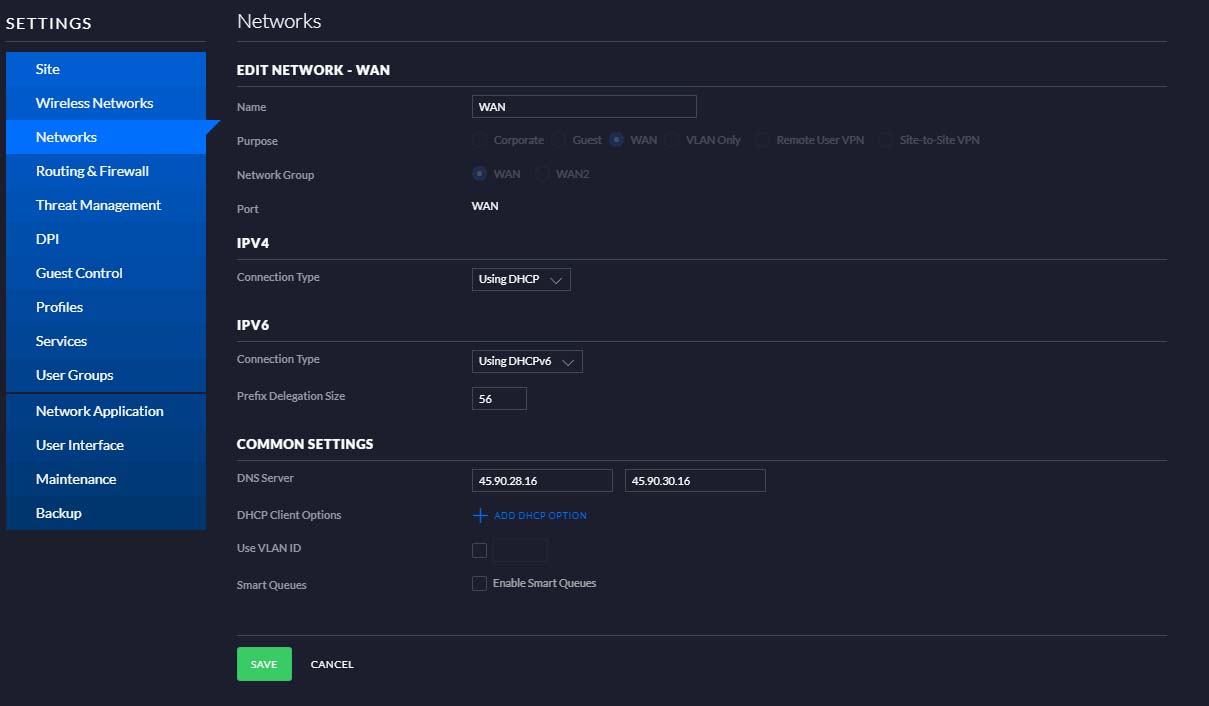Open the Backup settings page
The image size is (1209, 706).
[x=106, y=513]
